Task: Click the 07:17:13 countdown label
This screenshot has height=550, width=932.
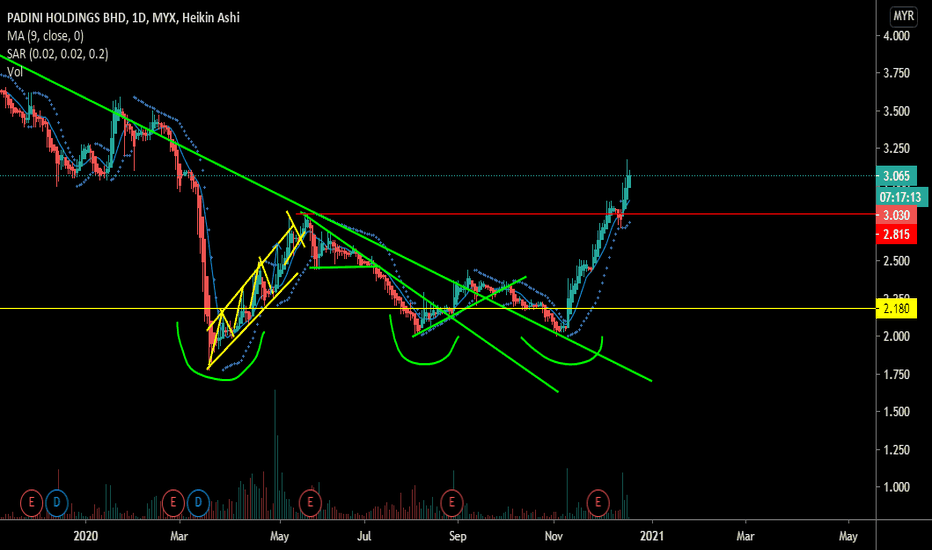Action: 902,197
